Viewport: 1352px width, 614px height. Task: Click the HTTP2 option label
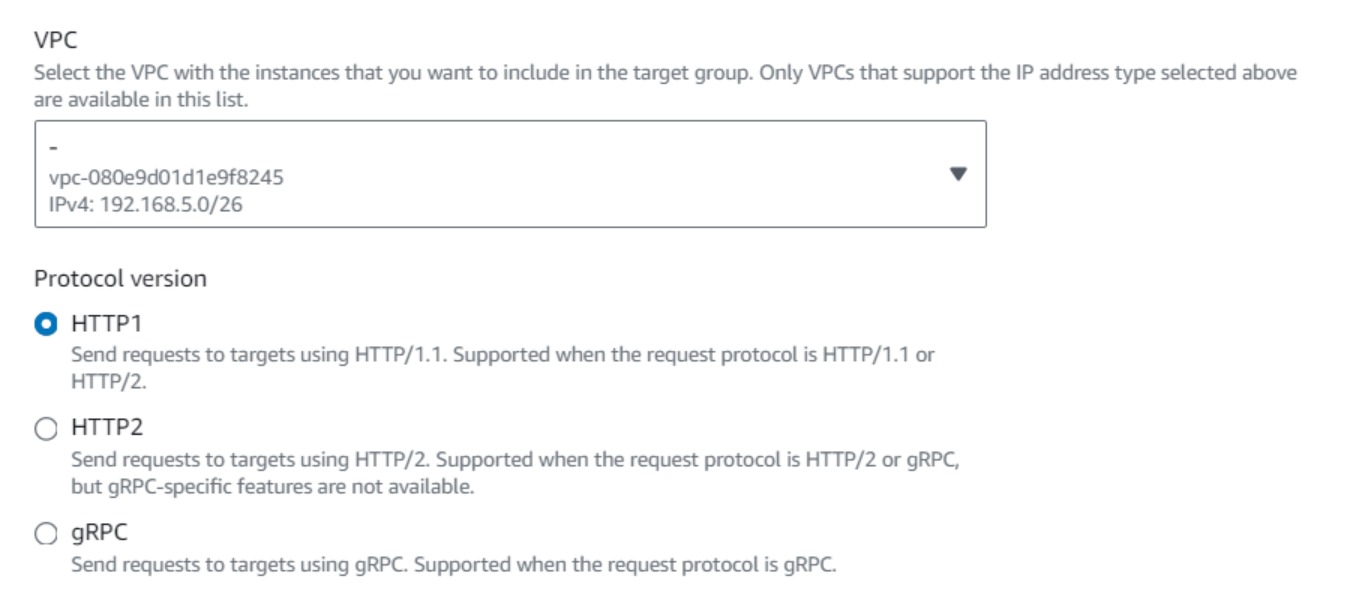[107, 428]
